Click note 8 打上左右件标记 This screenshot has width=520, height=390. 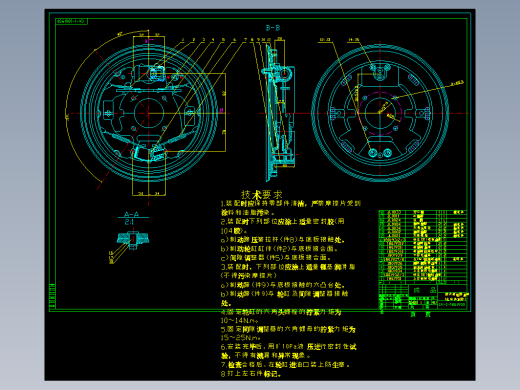point(251,374)
